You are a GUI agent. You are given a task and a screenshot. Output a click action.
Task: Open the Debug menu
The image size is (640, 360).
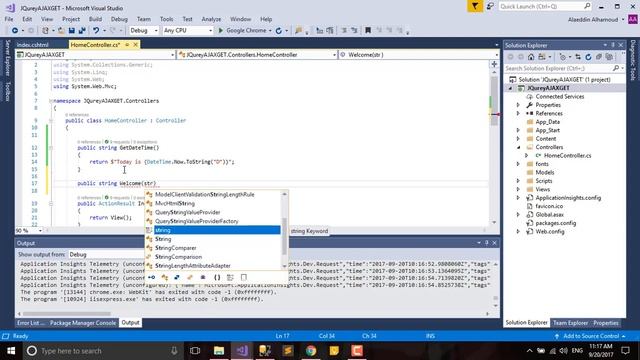click(119, 19)
